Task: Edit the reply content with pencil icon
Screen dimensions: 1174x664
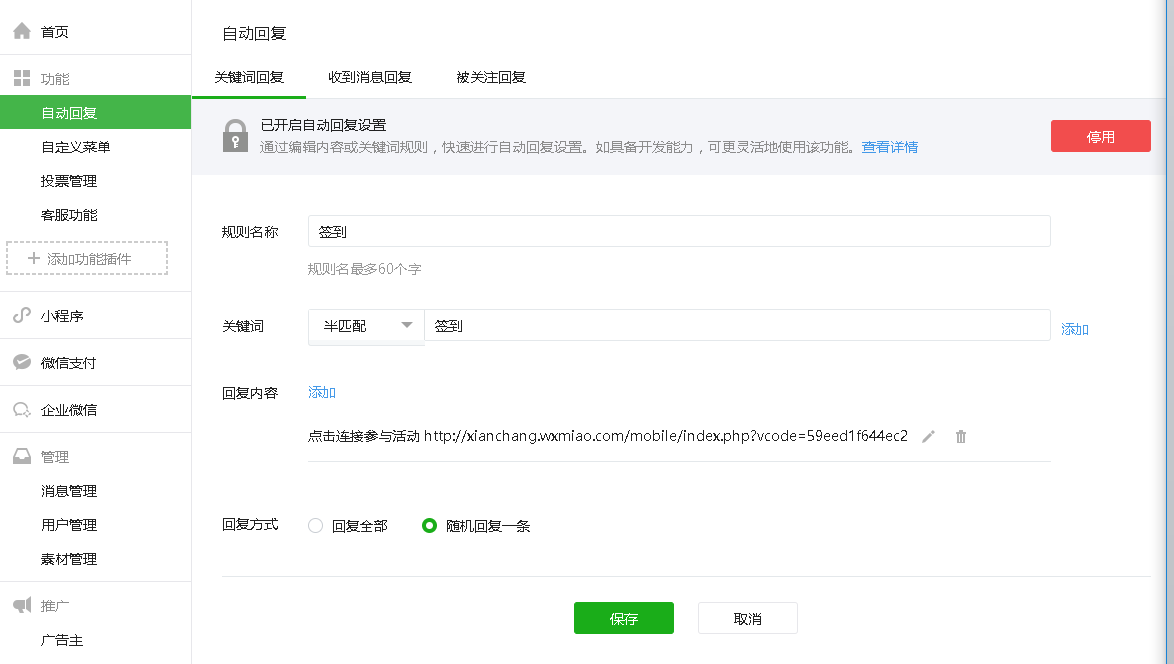Action: pyautogui.click(x=928, y=436)
